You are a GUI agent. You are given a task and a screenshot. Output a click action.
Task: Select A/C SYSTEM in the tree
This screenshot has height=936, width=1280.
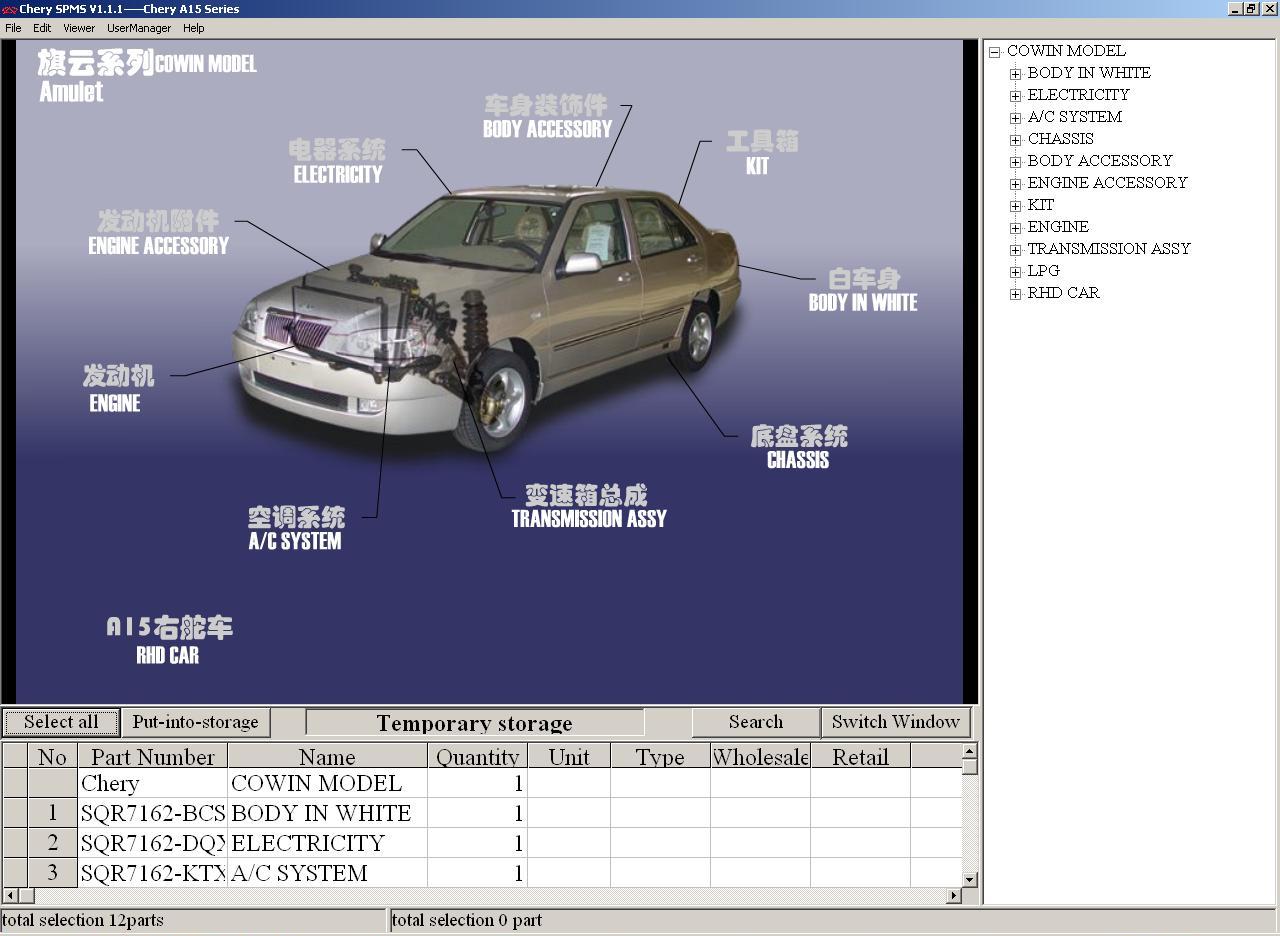1075,117
